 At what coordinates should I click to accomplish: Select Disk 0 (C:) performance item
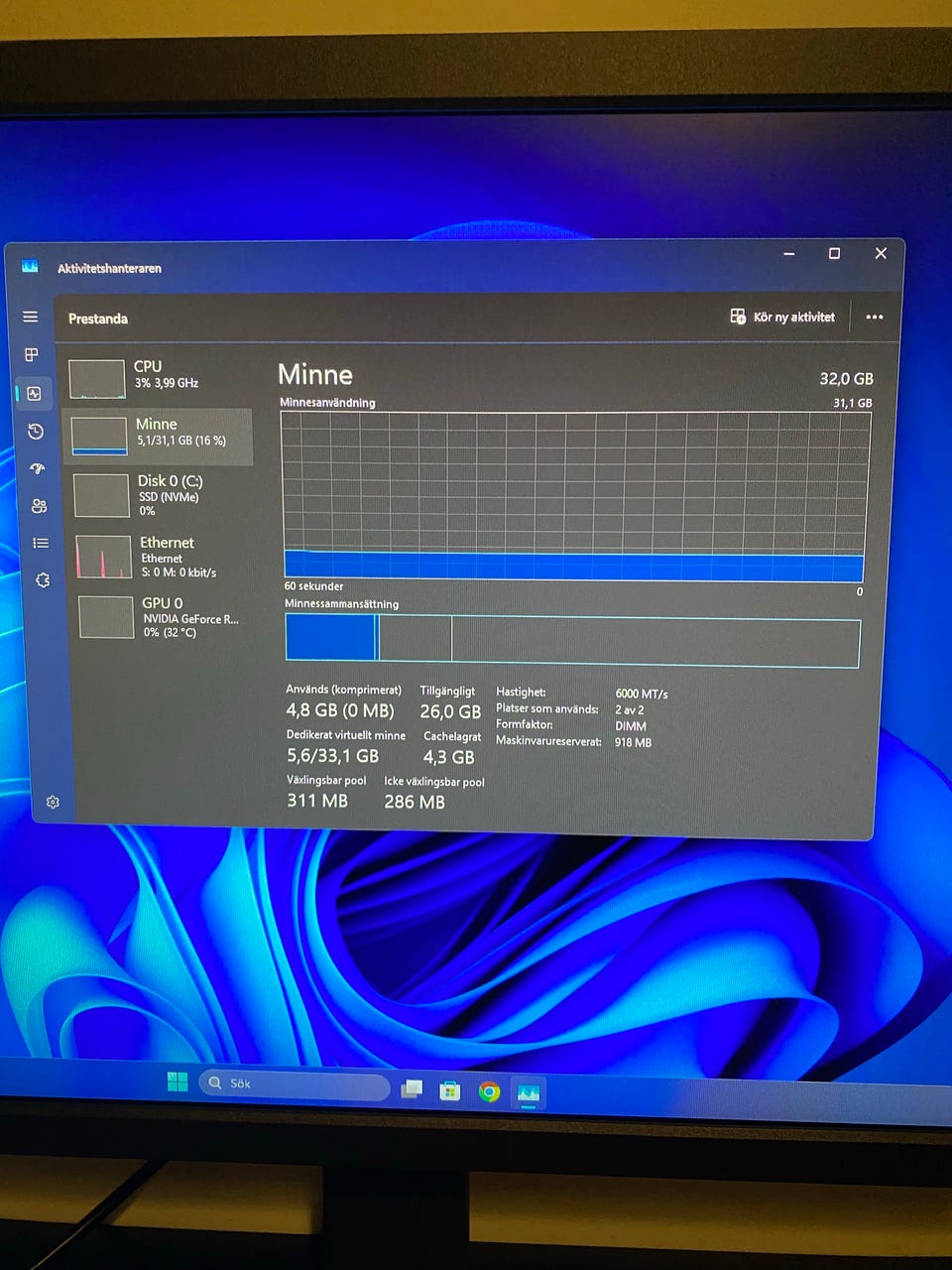point(161,494)
